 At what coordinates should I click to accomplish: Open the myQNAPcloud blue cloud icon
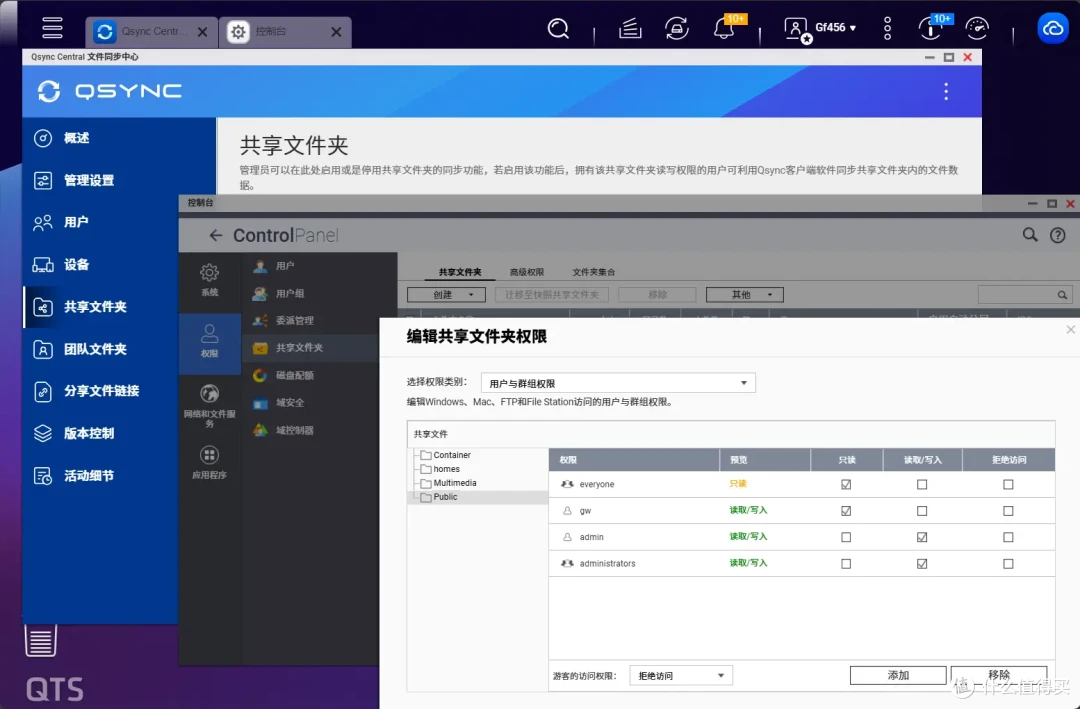[1052, 28]
